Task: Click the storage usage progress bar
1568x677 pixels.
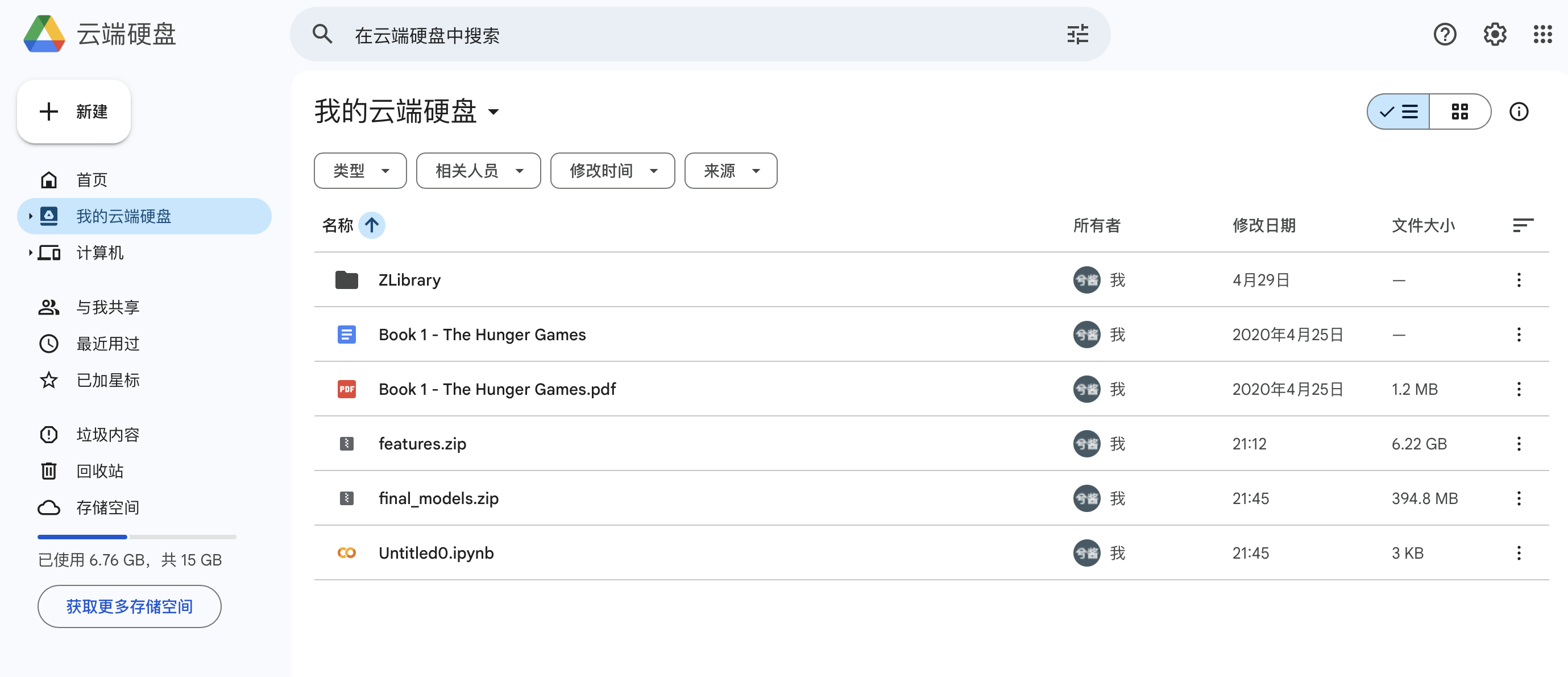Action: (x=136, y=537)
